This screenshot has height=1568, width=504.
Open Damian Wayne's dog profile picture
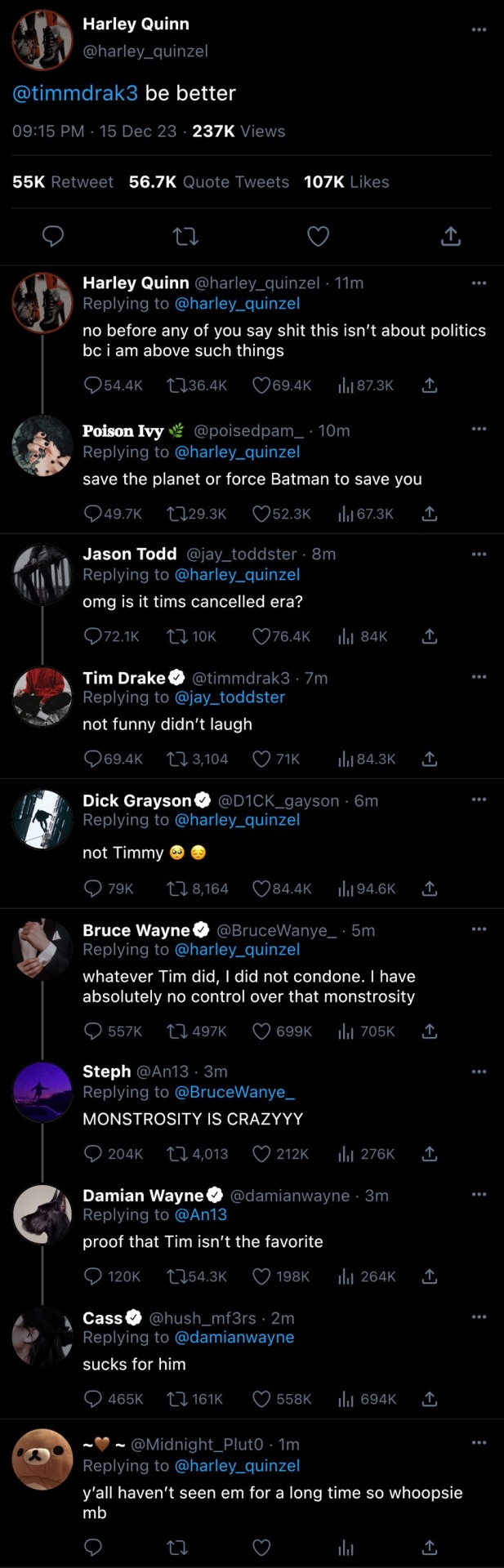pyautogui.click(x=42, y=1214)
